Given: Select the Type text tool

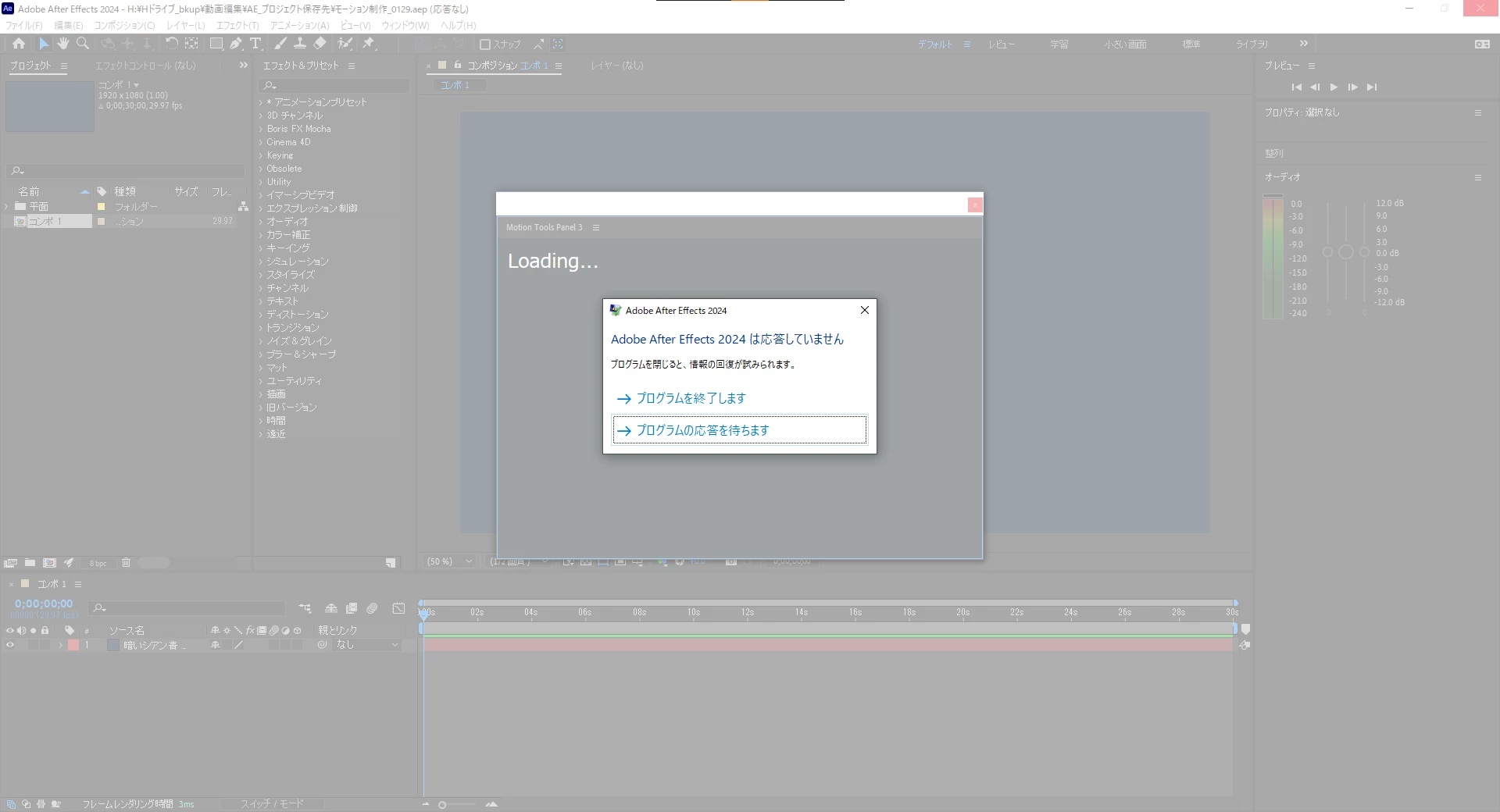Looking at the screenshot, I should click(x=255, y=44).
